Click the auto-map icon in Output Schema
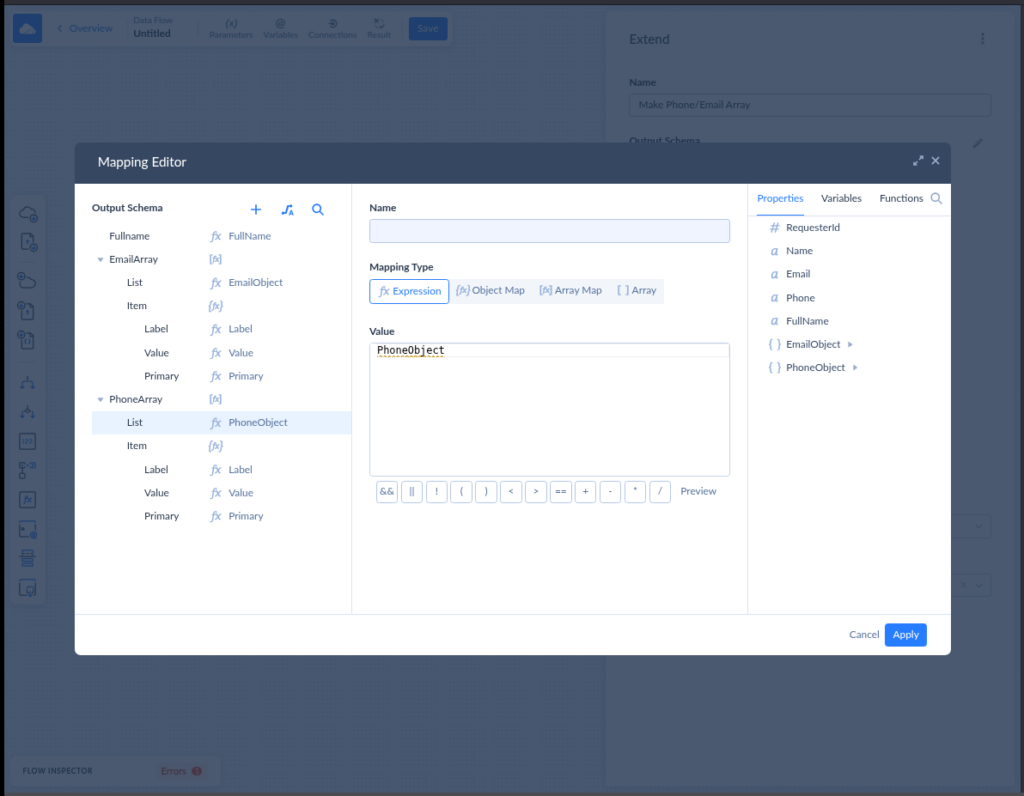The height and width of the screenshot is (796, 1024). (287, 210)
